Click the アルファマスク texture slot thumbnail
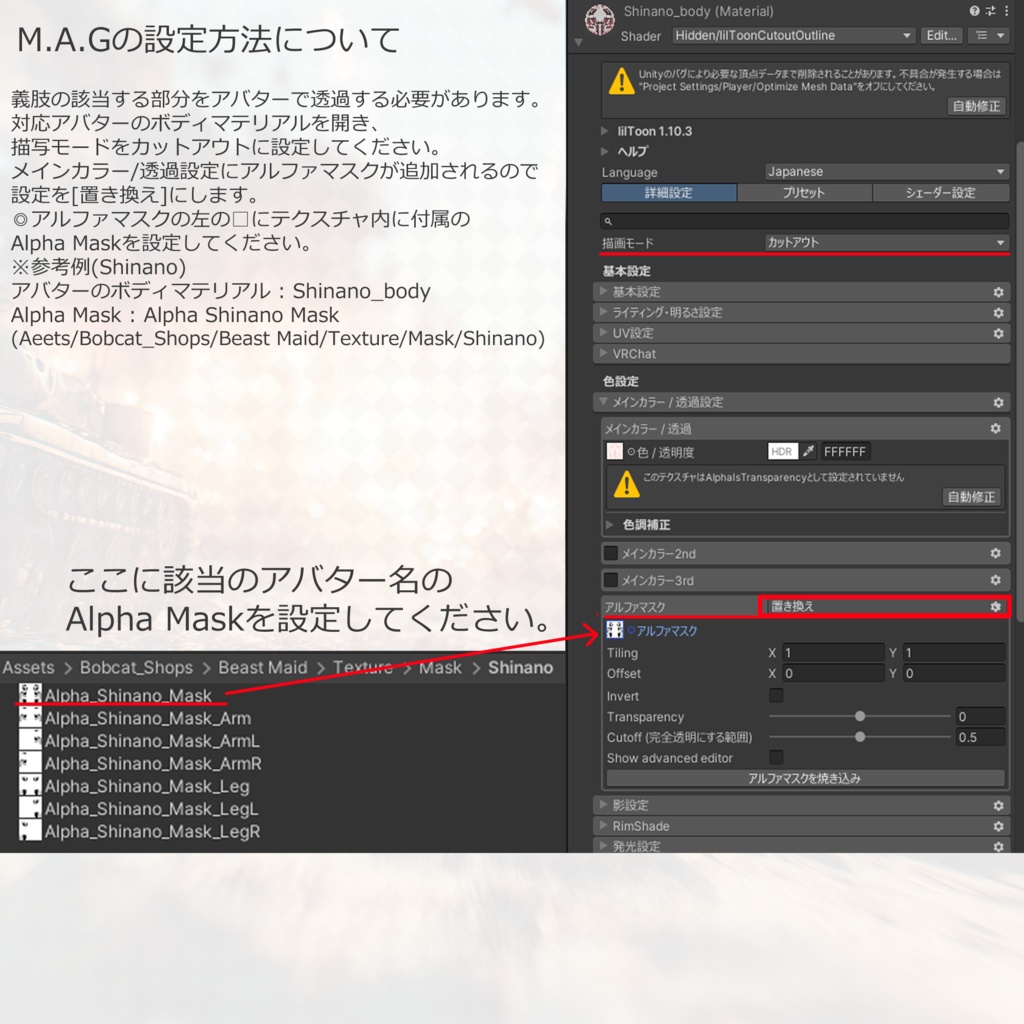 click(614, 630)
